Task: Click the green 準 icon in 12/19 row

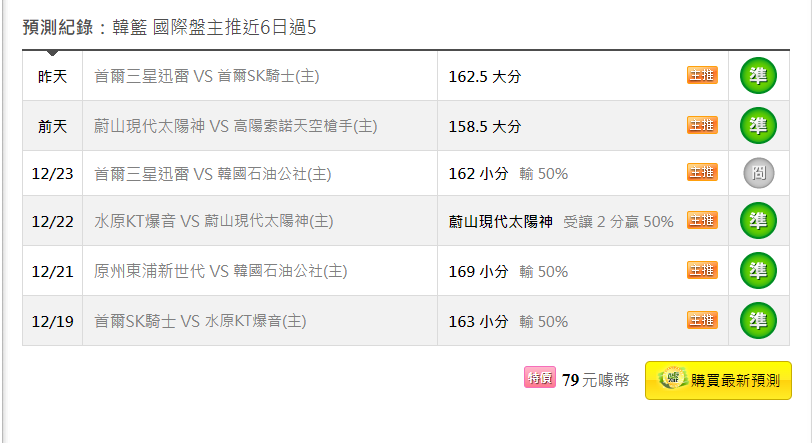Action: [x=758, y=321]
